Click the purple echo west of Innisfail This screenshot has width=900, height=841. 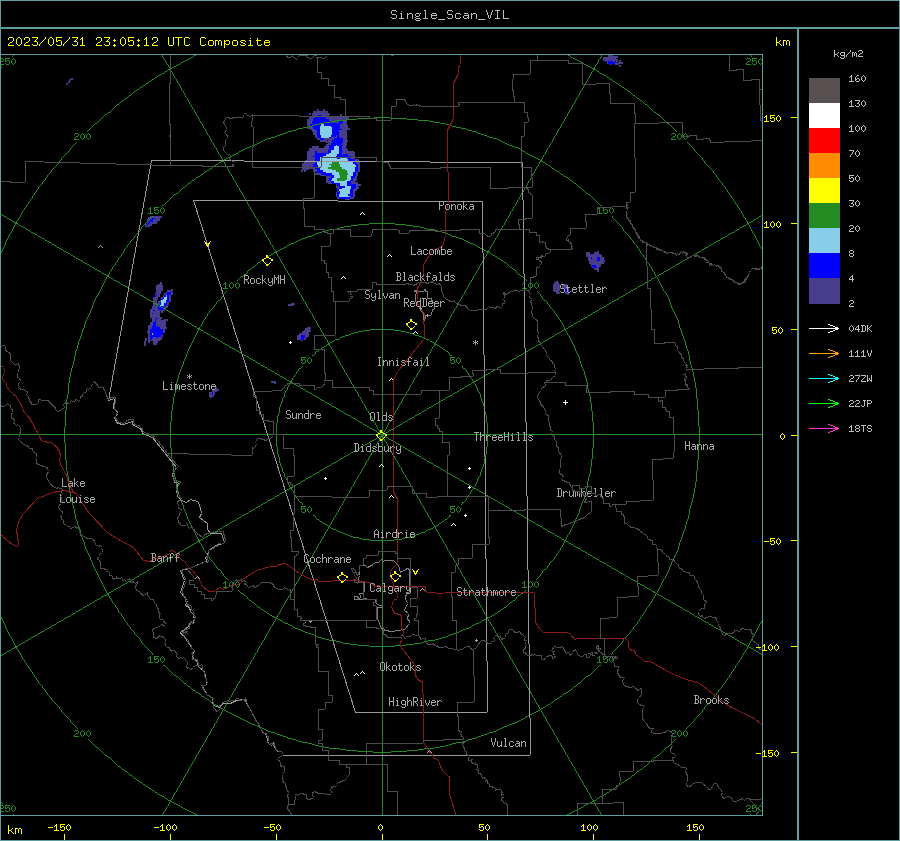coord(304,334)
